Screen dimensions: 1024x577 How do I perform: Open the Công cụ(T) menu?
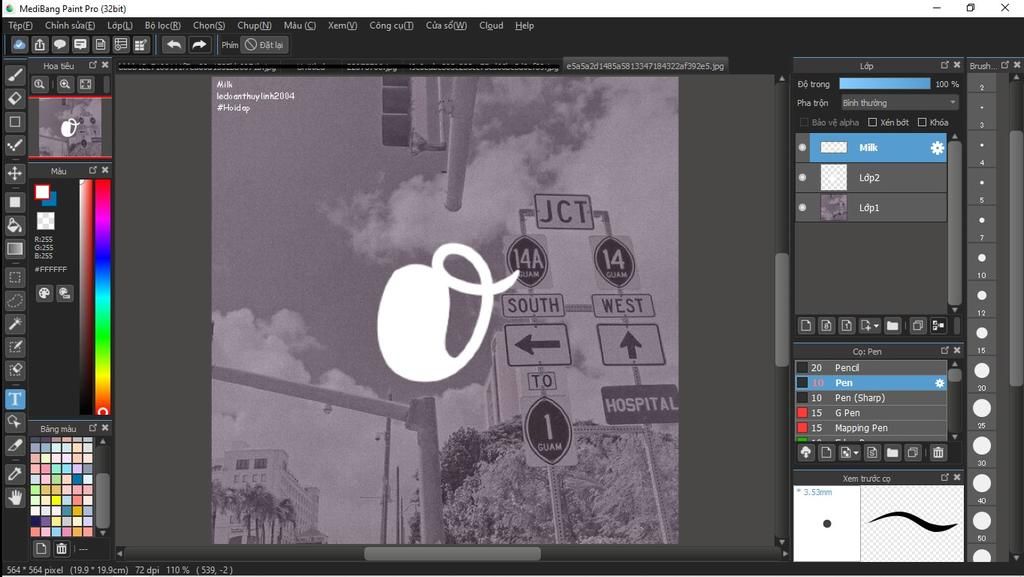[x=391, y=25]
